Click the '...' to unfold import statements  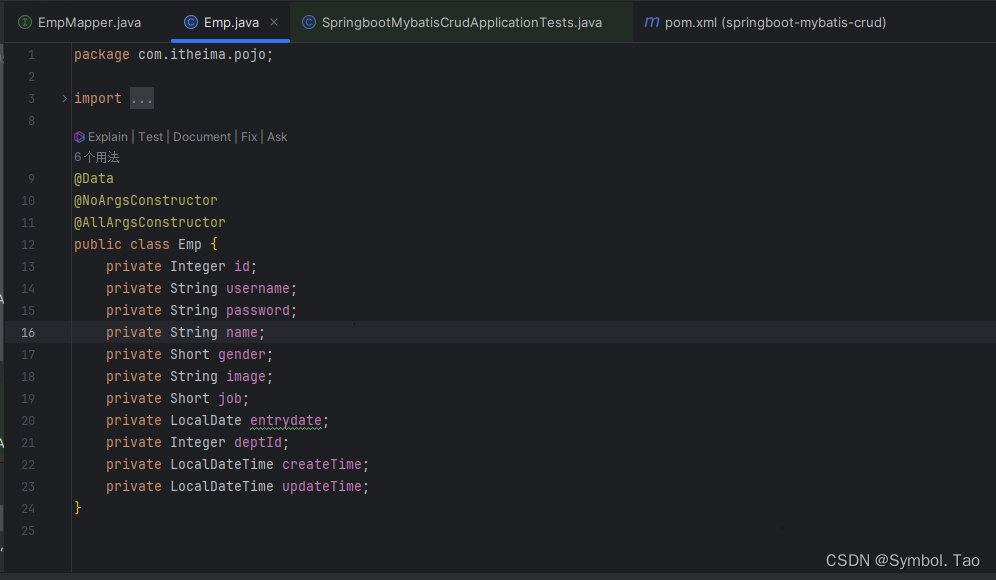pos(141,98)
